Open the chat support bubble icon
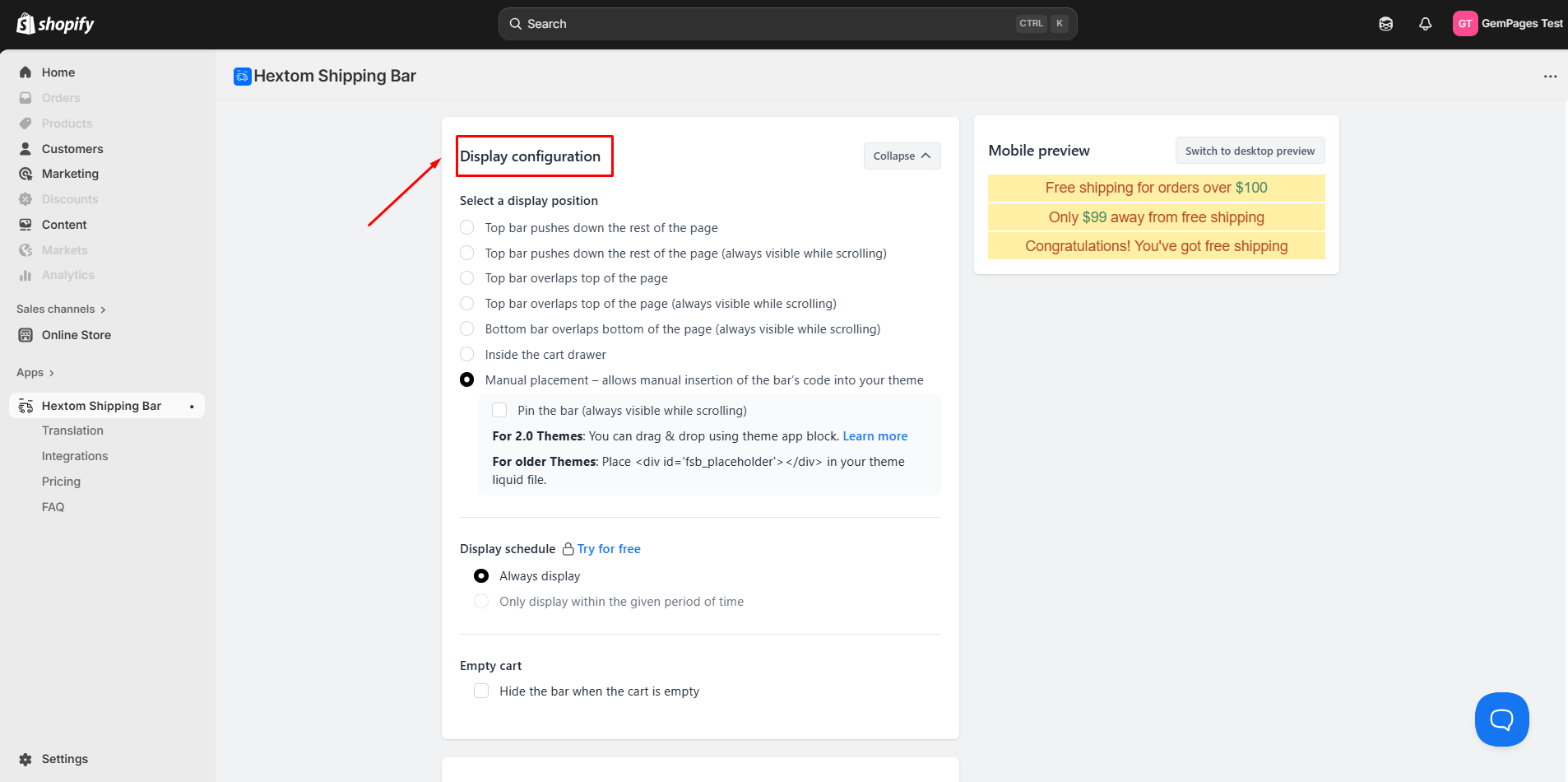This screenshot has height=782, width=1568. coord(1501,719)
